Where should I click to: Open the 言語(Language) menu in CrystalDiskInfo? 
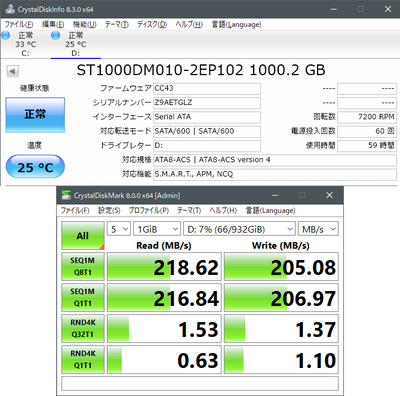pos(236,25)
